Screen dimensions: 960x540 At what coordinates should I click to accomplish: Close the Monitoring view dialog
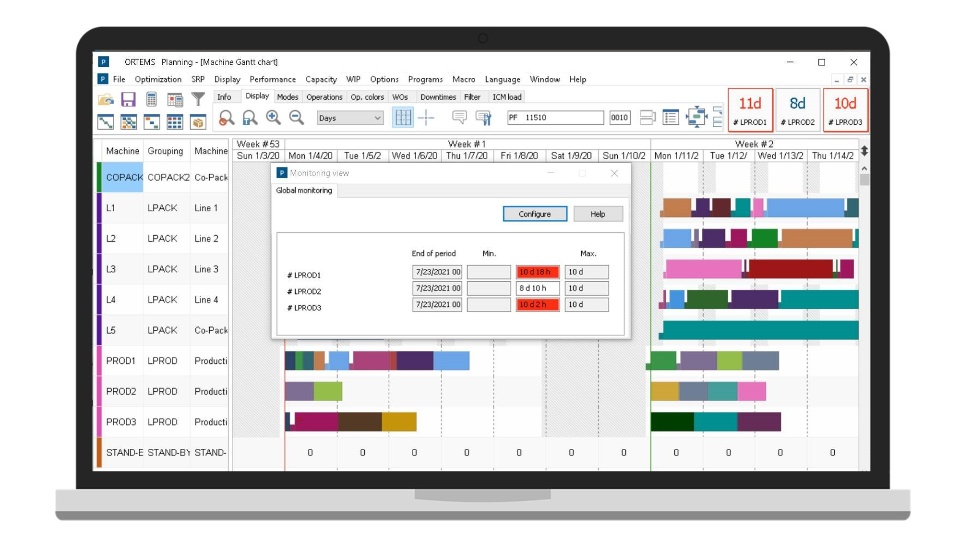click(614, 173)
